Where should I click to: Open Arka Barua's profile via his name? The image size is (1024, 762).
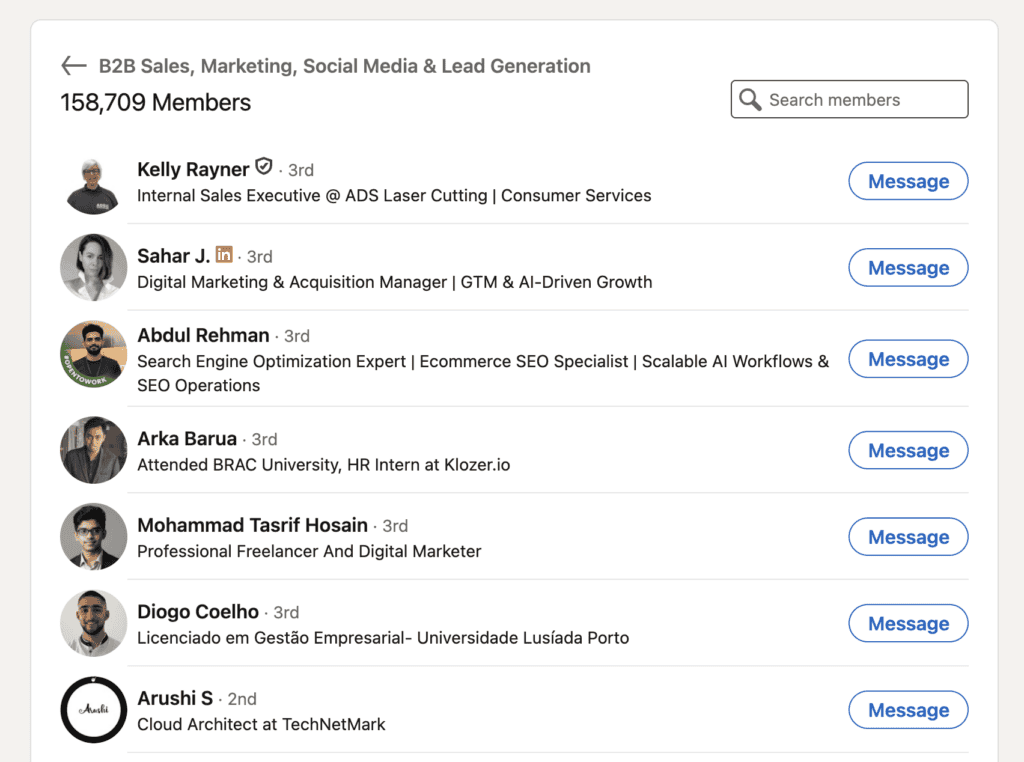pos(187,438)
